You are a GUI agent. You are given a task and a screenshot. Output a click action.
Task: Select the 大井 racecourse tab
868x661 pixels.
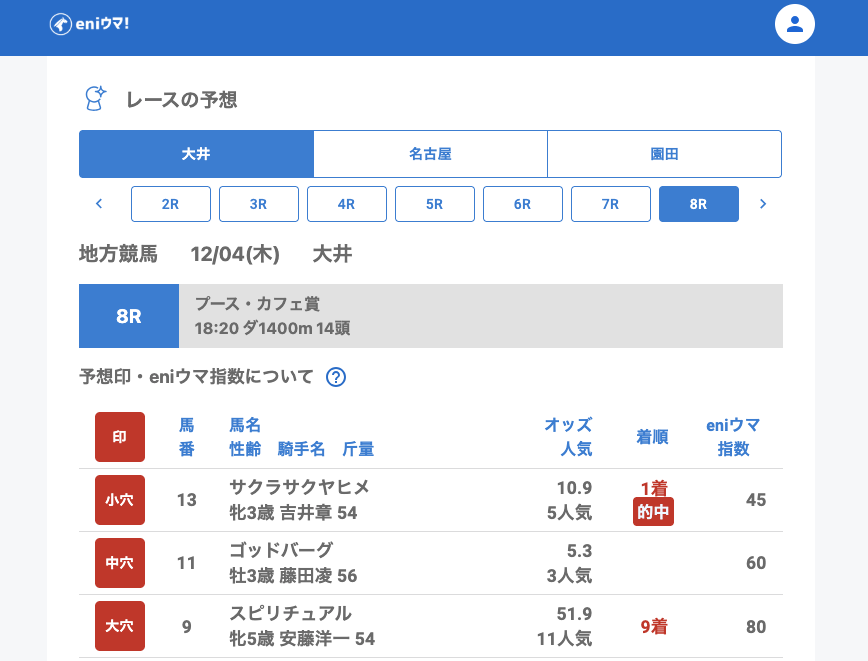(196, 154)
